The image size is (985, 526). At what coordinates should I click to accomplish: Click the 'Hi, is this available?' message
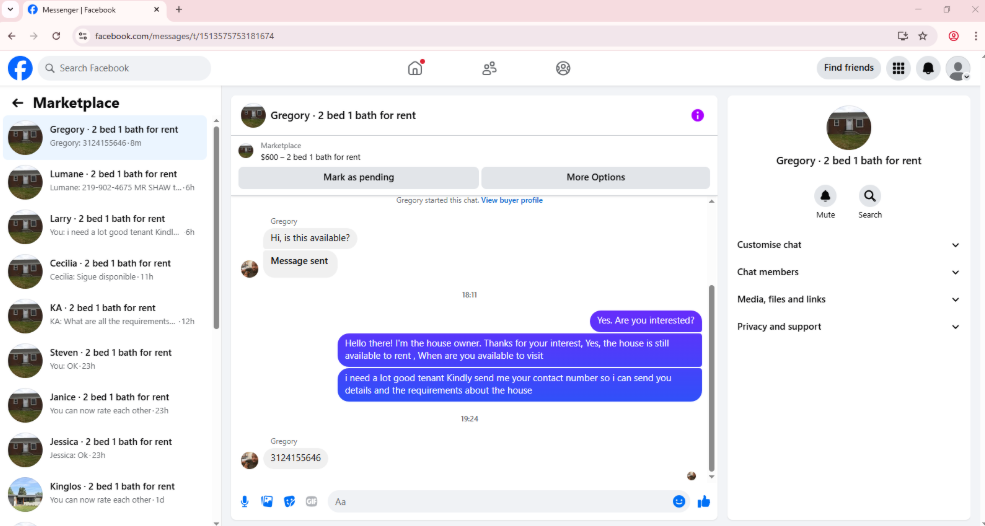(x=310, y=238)
